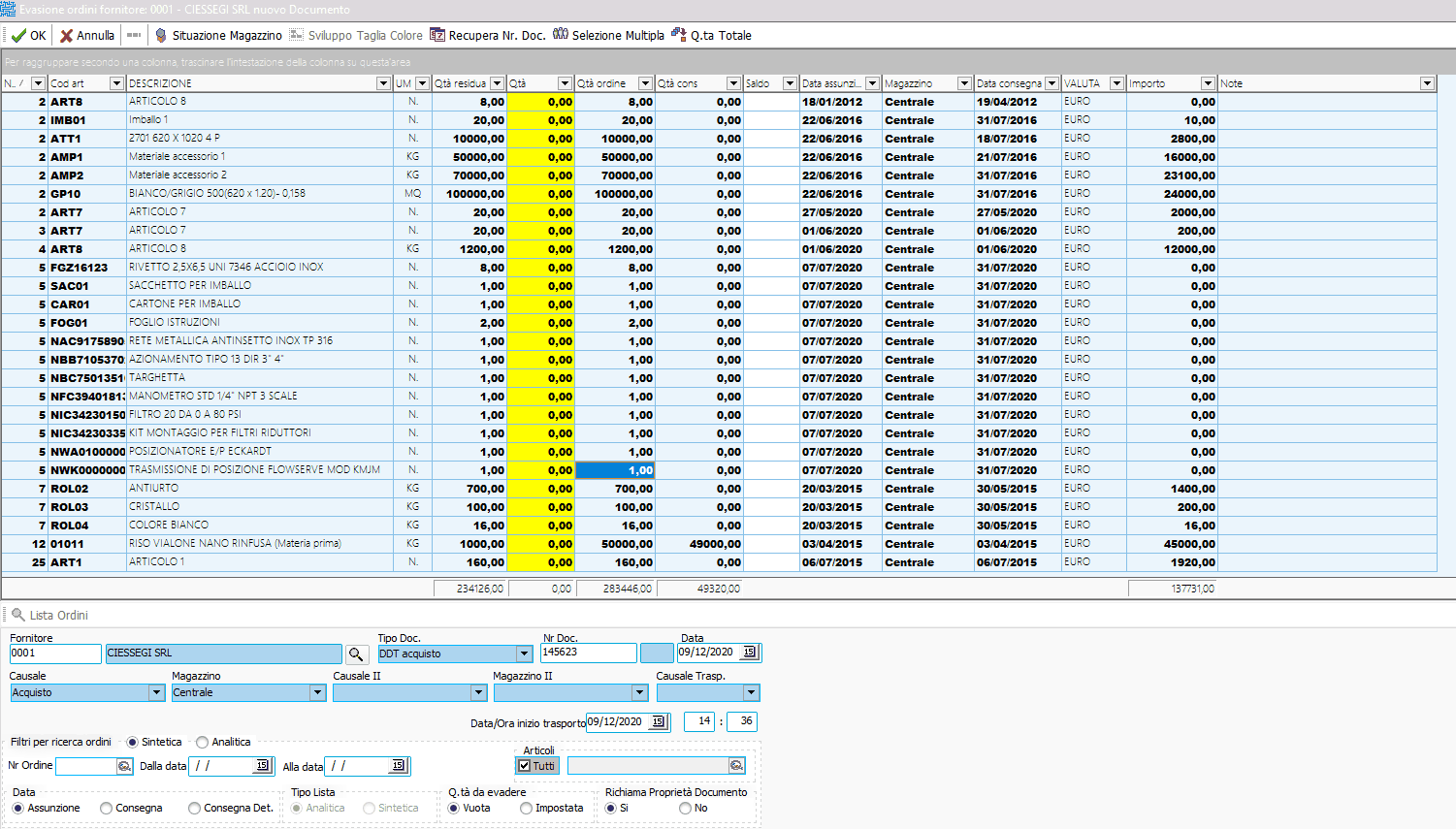Click Q.ta Totale toolbar item
The image size is (1456, 829).
coord(711,35)
